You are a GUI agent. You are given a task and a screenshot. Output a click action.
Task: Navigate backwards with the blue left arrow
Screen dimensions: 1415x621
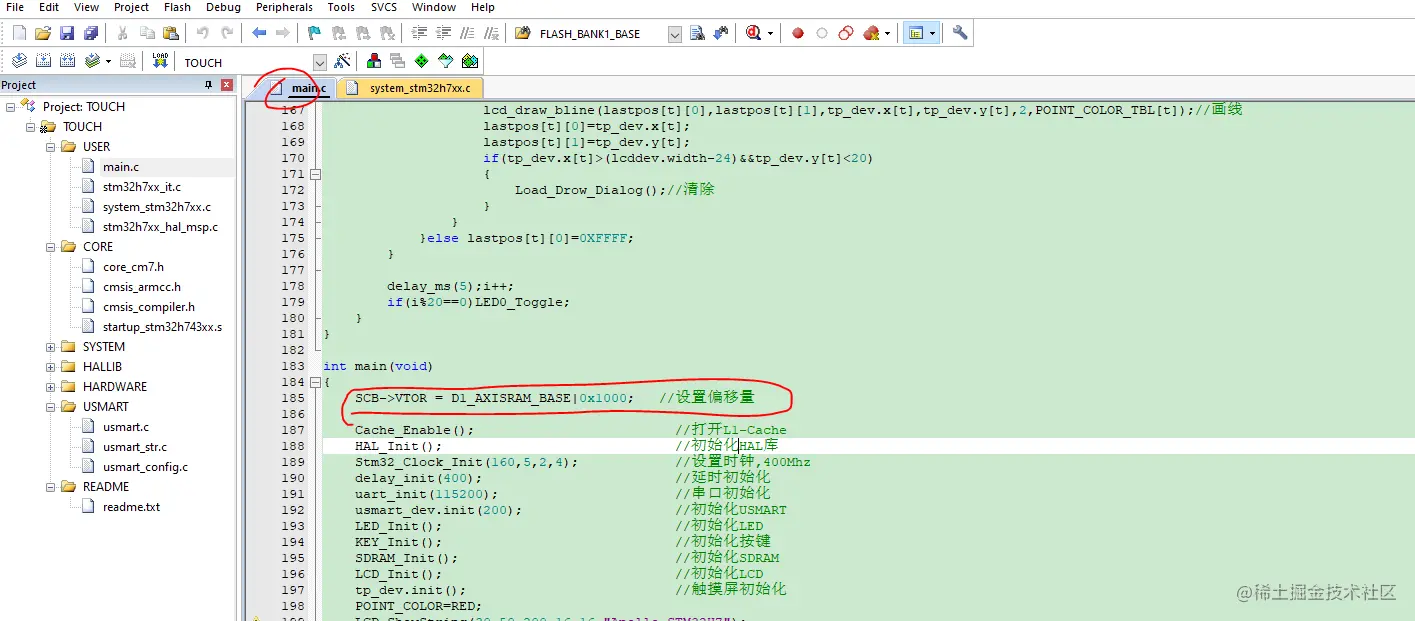point(259,33)
